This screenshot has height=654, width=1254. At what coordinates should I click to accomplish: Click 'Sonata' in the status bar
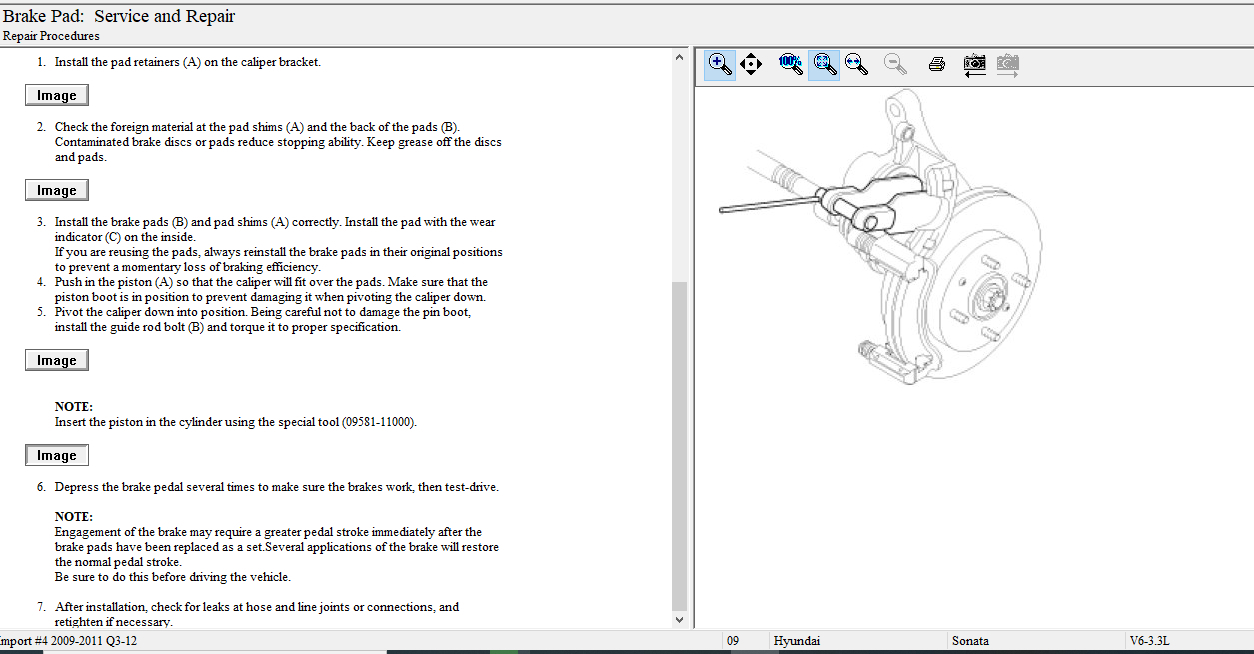tap(970, 641)
